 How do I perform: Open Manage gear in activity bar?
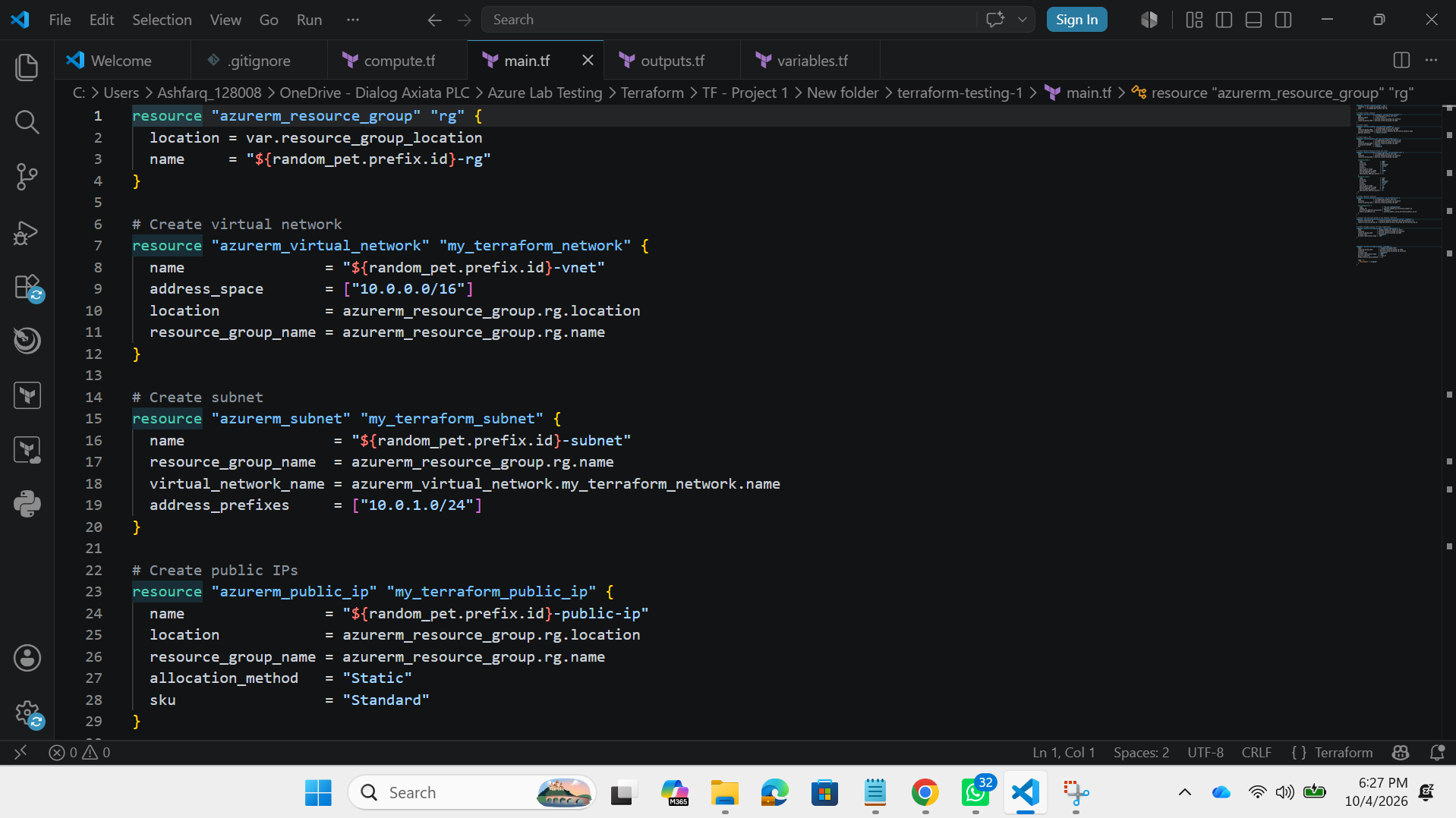(27, 713)
